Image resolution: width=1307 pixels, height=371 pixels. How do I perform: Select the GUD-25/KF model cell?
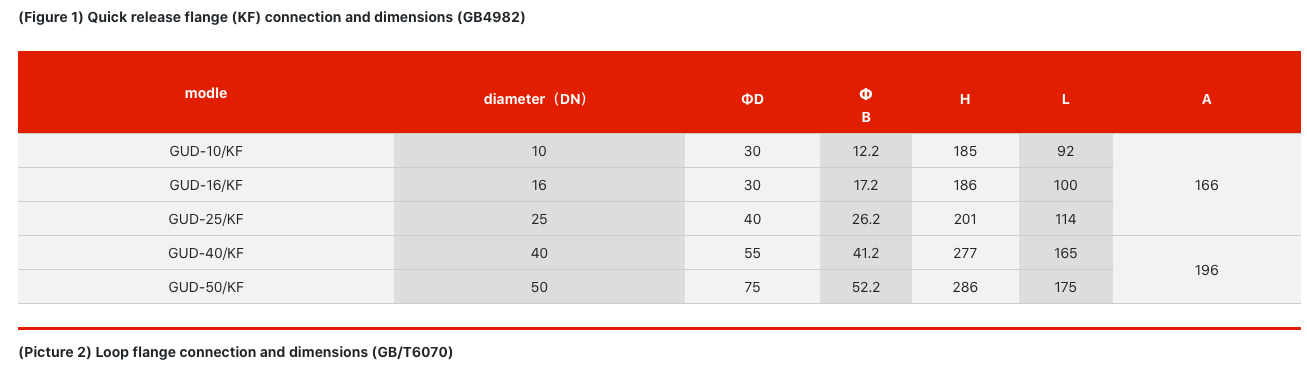tap(206, 219)
